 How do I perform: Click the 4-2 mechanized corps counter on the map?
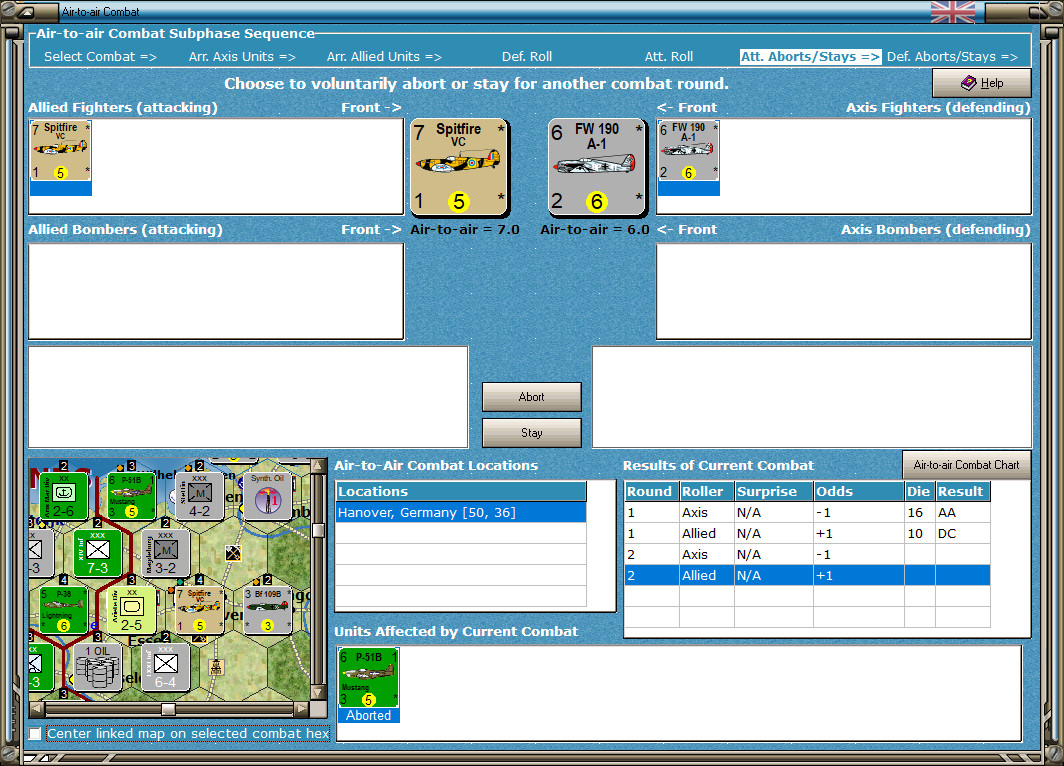pos(199,496)
